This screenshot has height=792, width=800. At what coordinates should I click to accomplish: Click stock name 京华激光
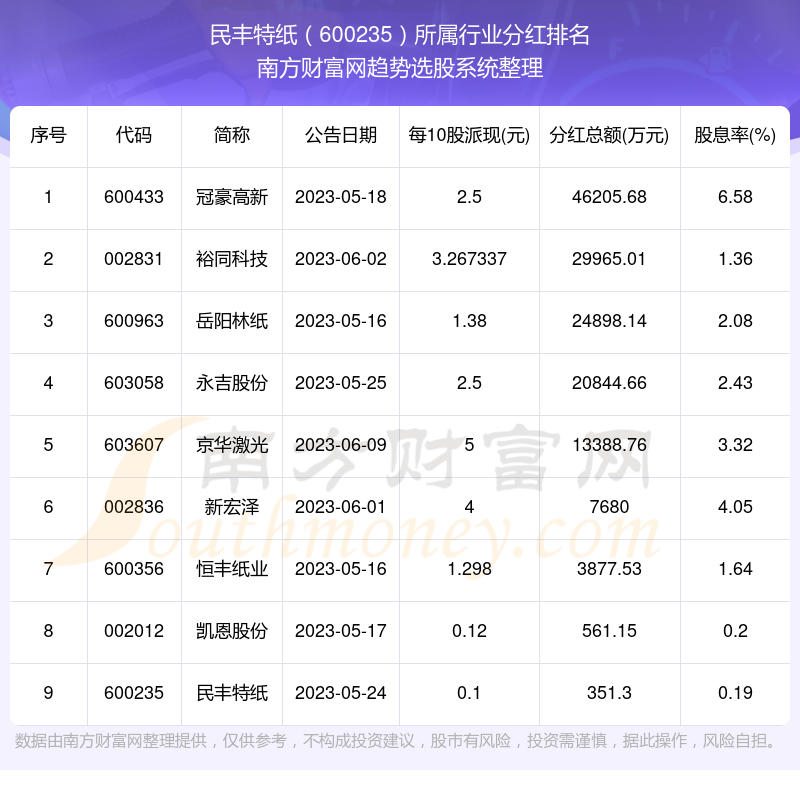pyautogui.click(x=232, y=445)
